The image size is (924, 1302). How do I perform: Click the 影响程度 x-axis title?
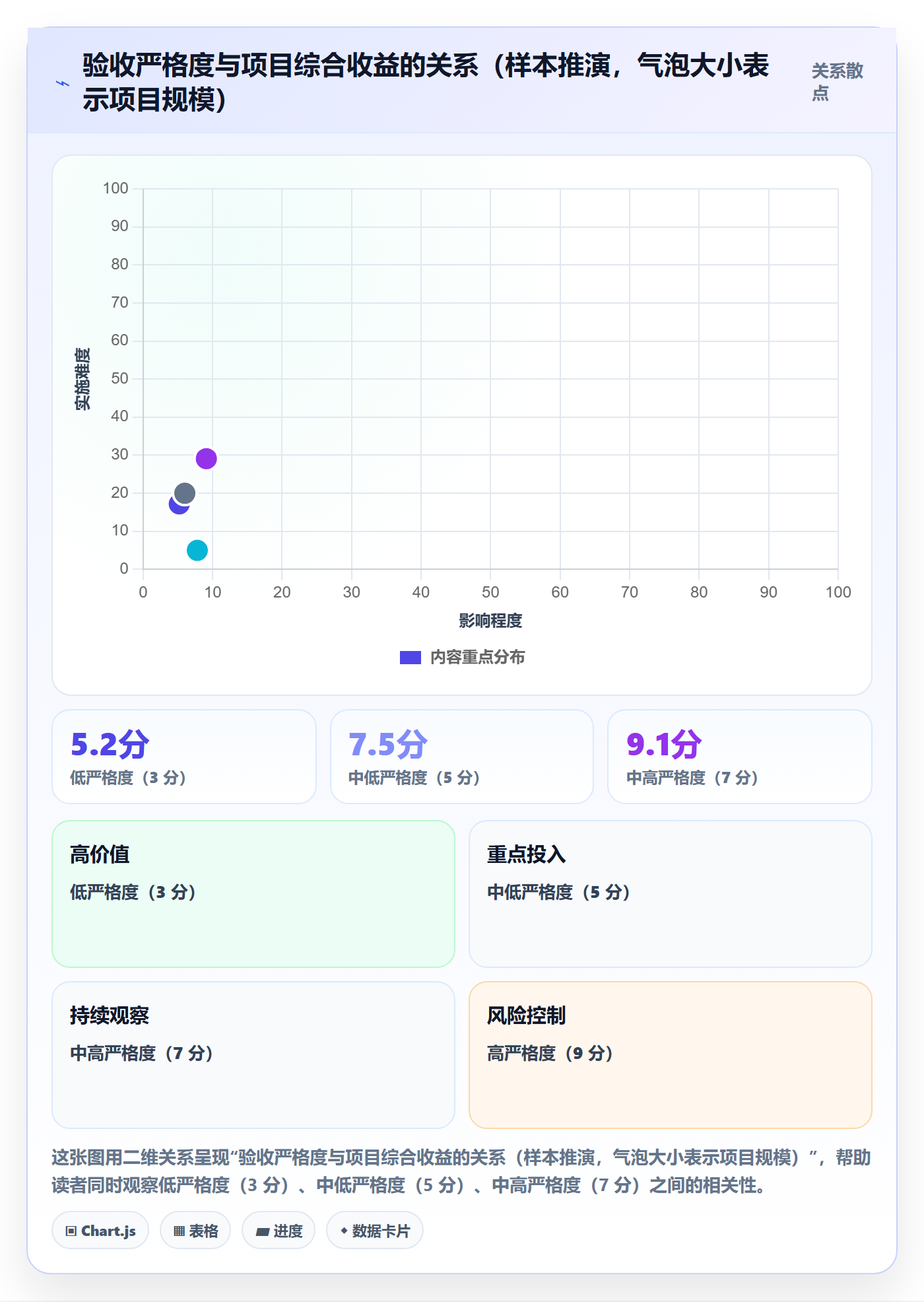pos(490,621)
